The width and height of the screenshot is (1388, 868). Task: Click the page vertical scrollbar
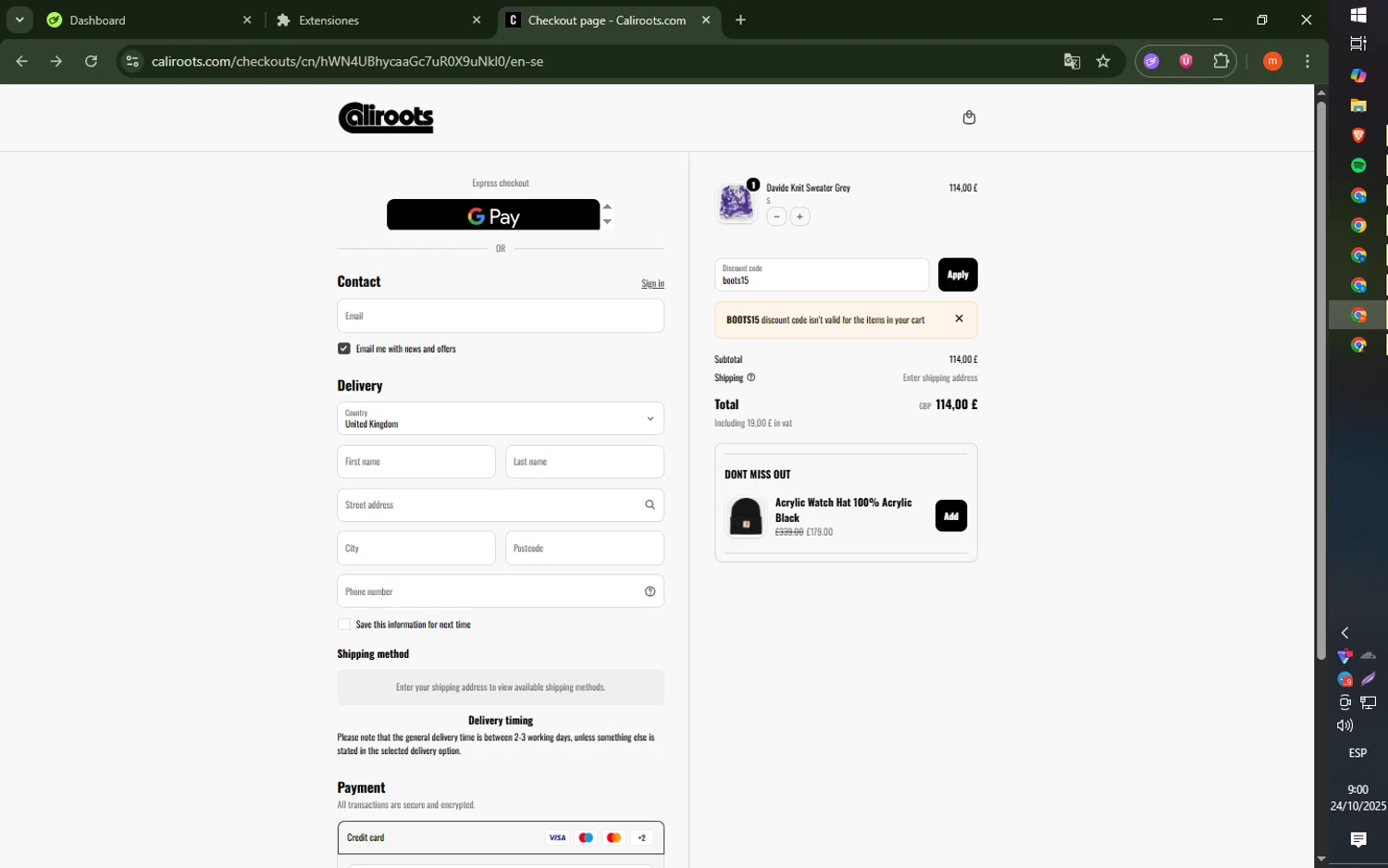point(1321,379)
